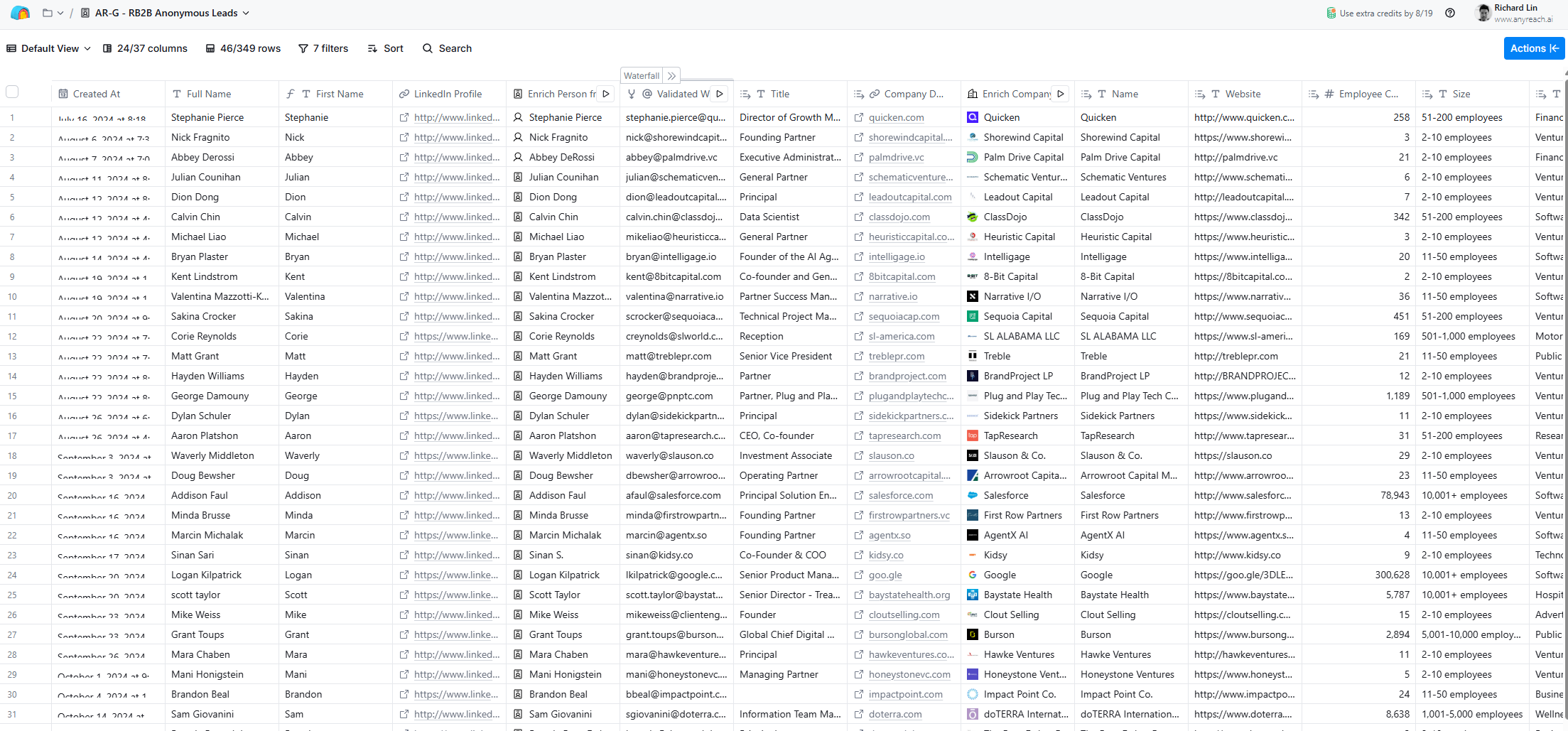Click the ClassDojo logo icon
This screenshot has height=731, width=1568.
[973, 217]
